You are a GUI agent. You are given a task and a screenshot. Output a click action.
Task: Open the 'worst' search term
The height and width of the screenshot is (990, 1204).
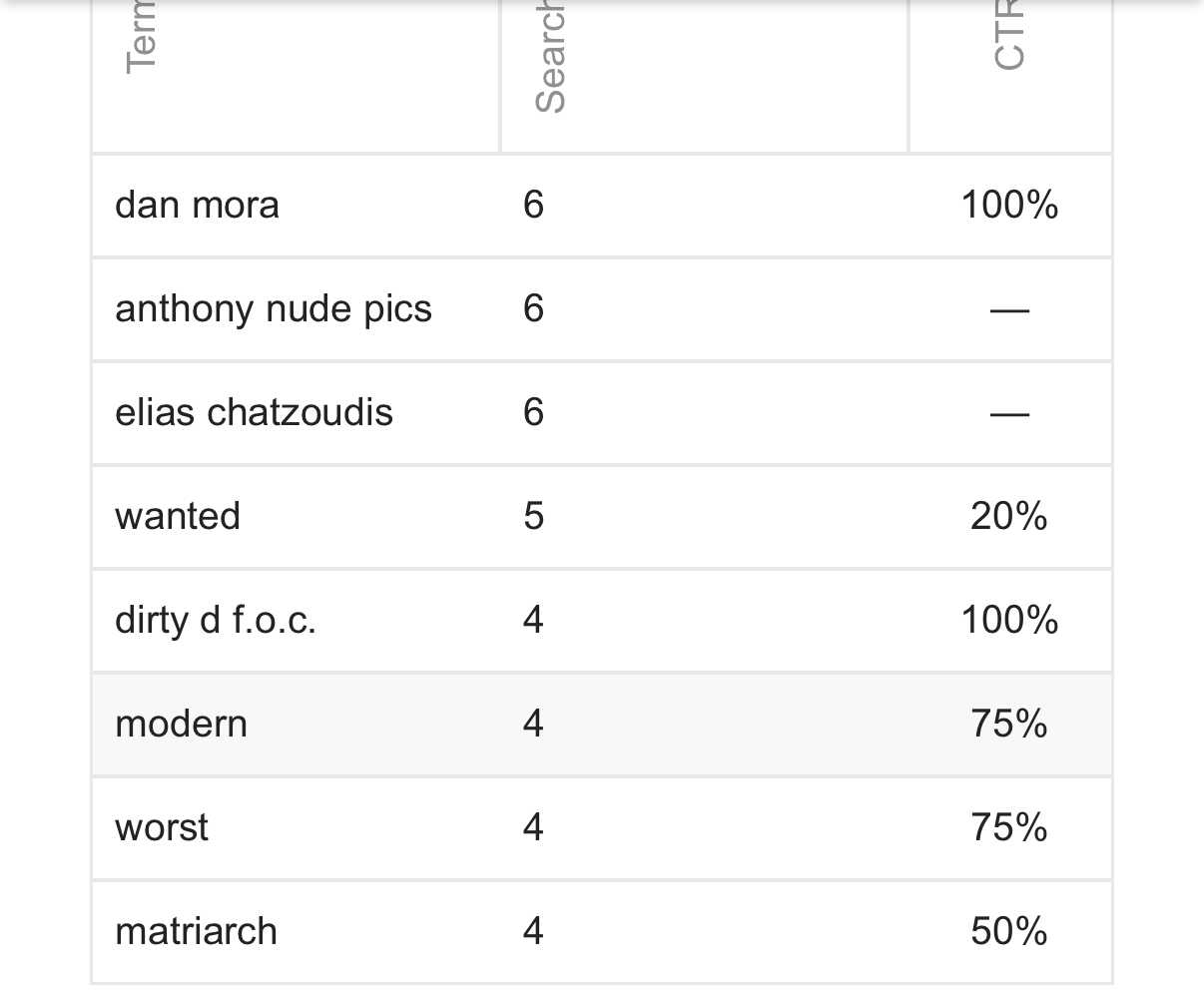click(x=162, y=828)
